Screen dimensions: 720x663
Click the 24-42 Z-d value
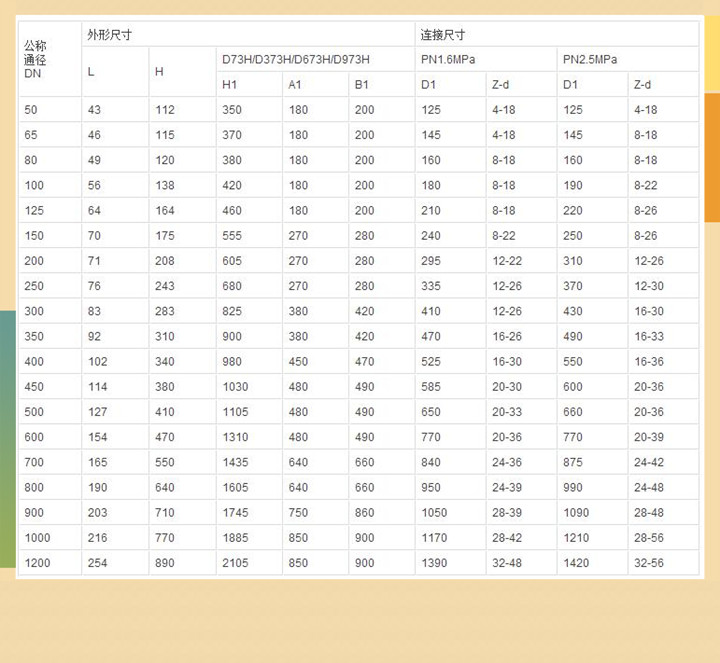point(649,462)
